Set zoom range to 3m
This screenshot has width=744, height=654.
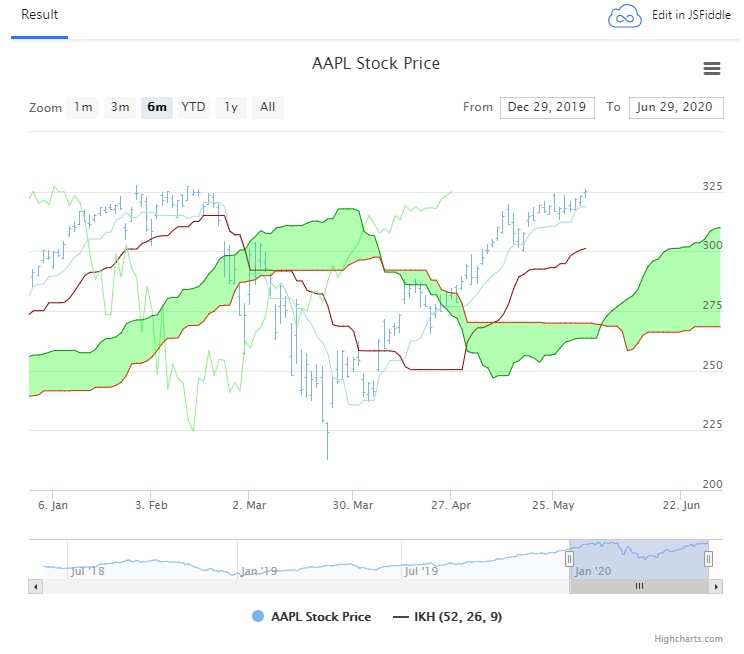pos(120,107)
